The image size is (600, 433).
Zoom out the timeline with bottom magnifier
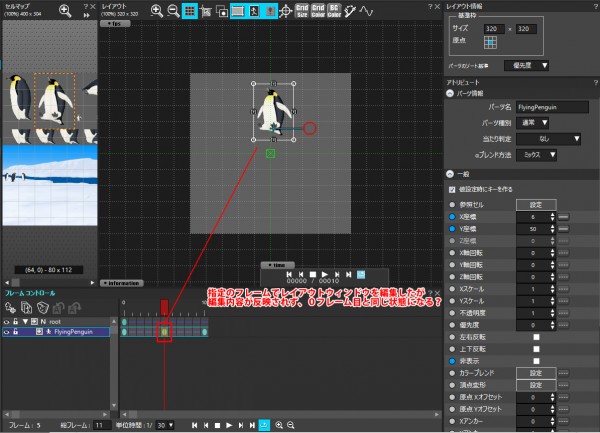tap(291, 425)
